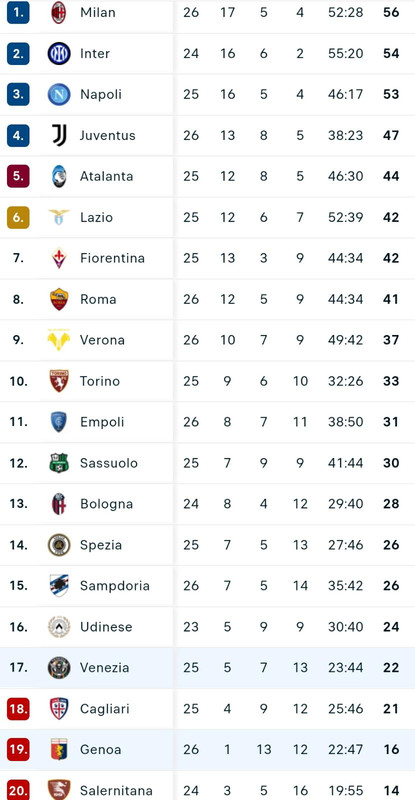
Task: Click the Lazio eagle crest
Action: coord(59,217)
